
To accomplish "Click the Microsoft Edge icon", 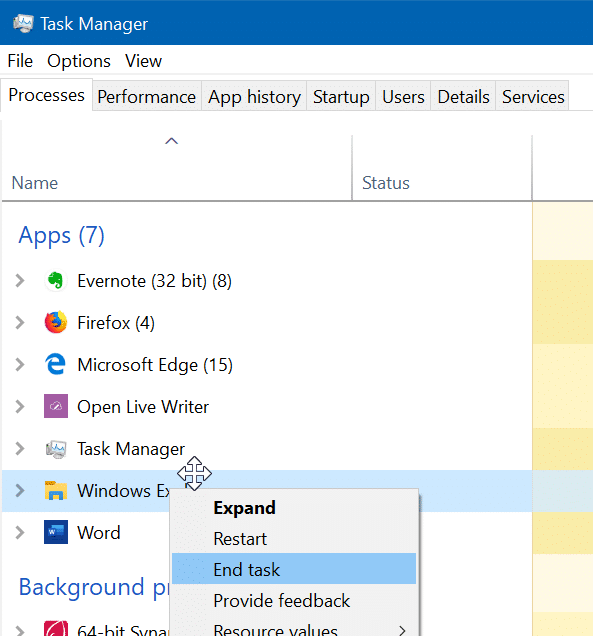I will 56,364.
